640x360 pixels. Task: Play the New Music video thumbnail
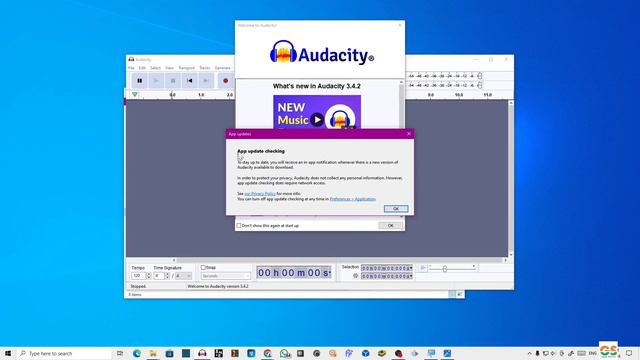click(x=317, y=120)
